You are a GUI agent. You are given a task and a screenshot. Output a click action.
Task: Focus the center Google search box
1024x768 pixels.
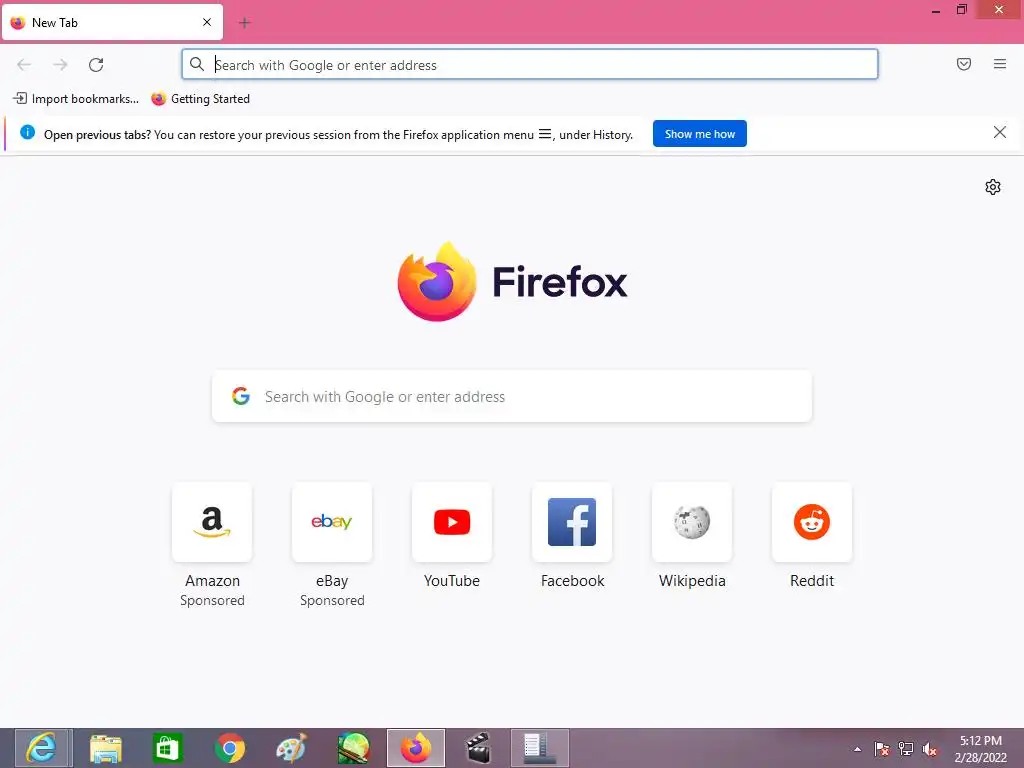coord(512,396)
